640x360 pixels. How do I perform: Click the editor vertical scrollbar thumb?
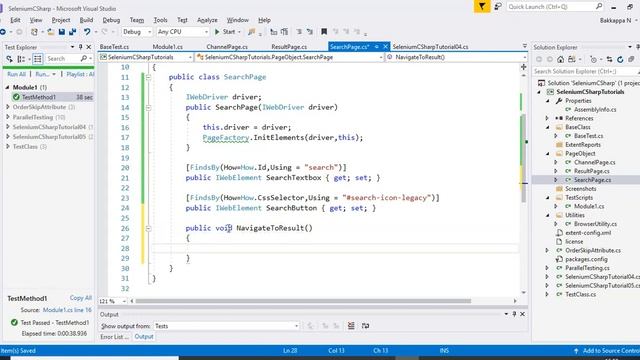point(524,158)
